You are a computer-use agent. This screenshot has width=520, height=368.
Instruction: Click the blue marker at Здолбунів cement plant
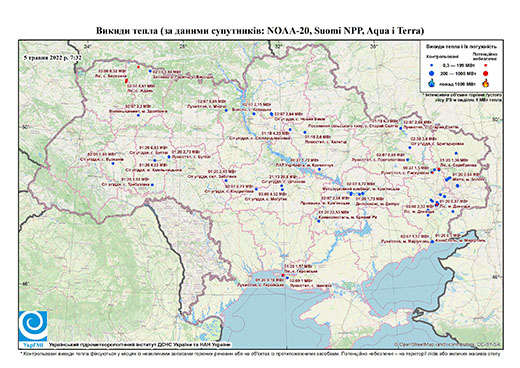pyautogui.click(x=138, y=115)
